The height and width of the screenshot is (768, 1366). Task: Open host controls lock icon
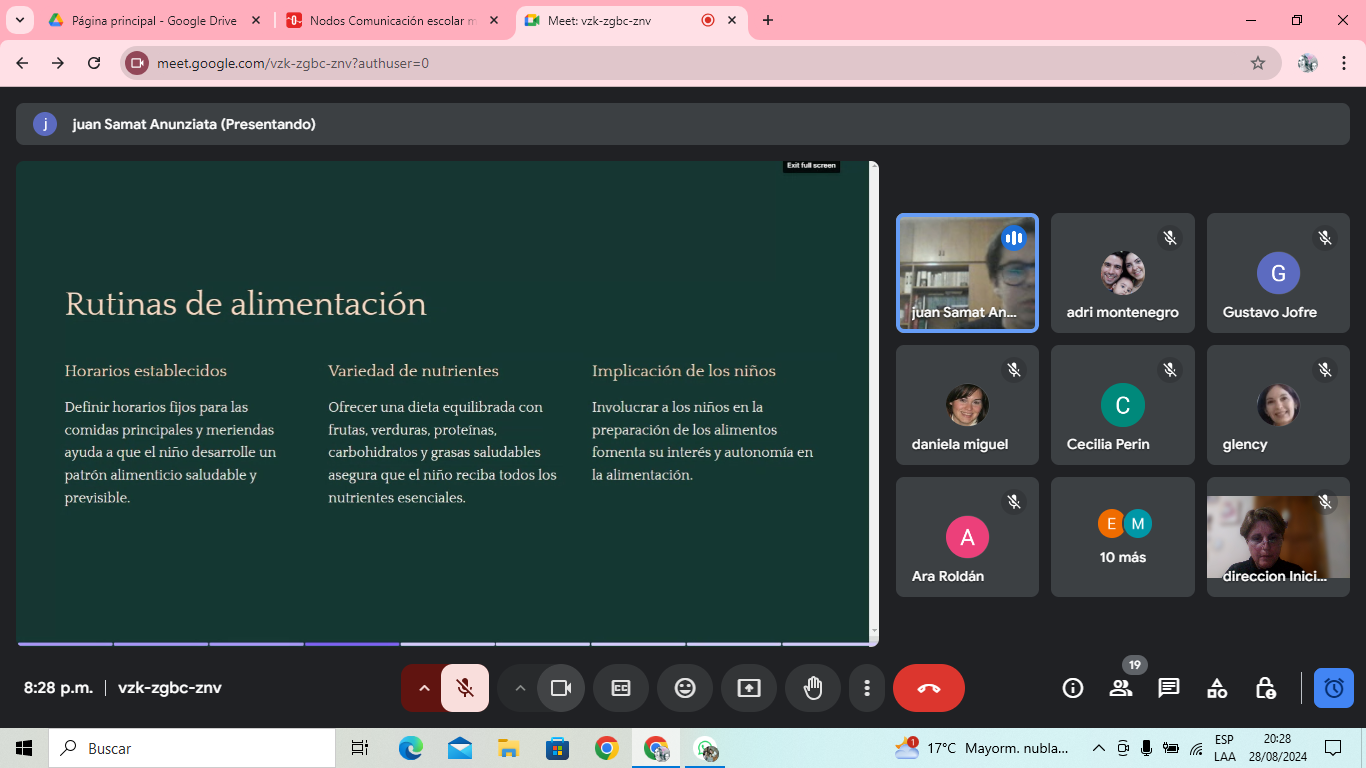pos(1265,688)
